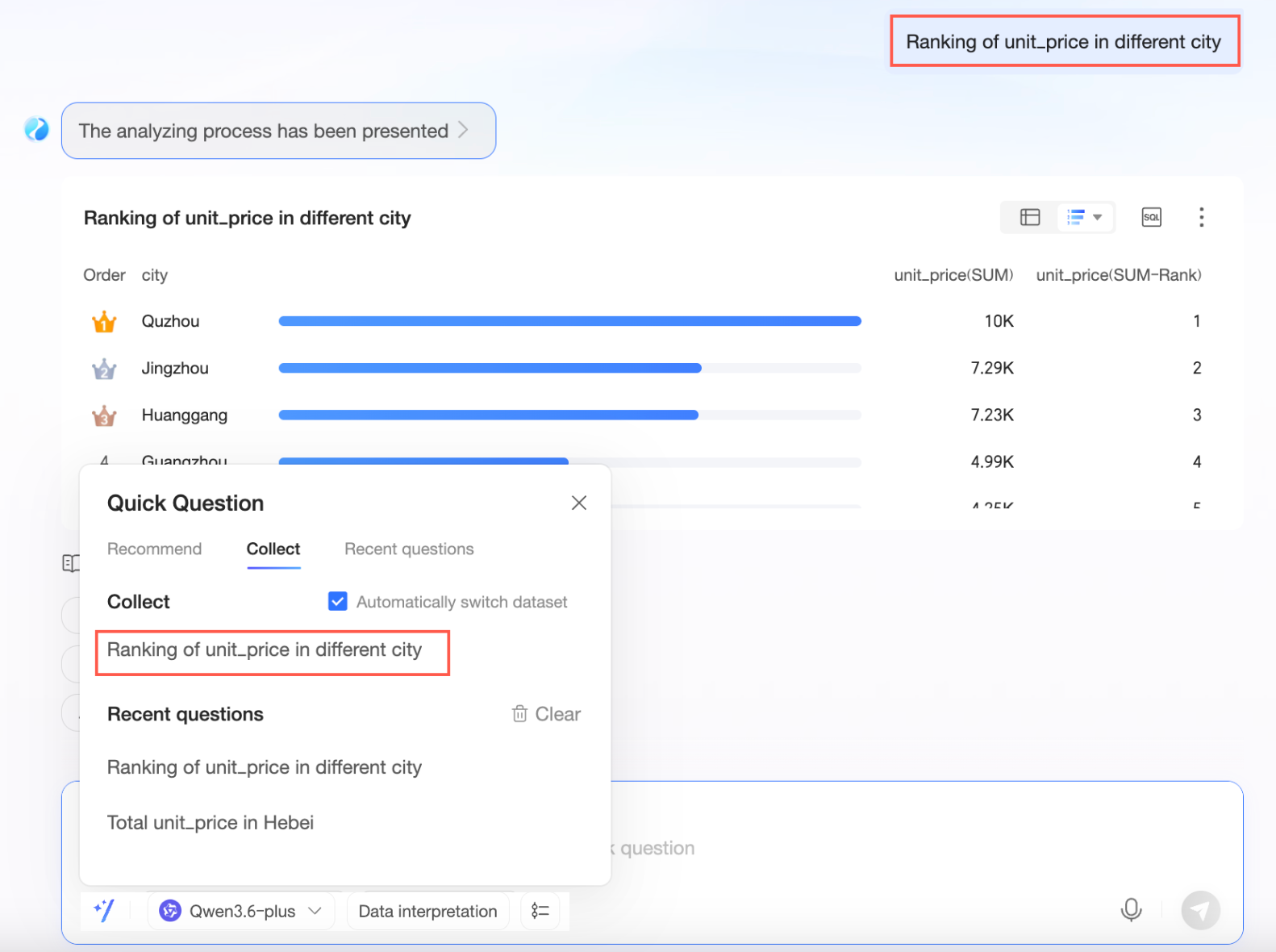Select the Collect tab
Image resolution: width=1276 pixels, height=952 pixels.
click(273, 549)
